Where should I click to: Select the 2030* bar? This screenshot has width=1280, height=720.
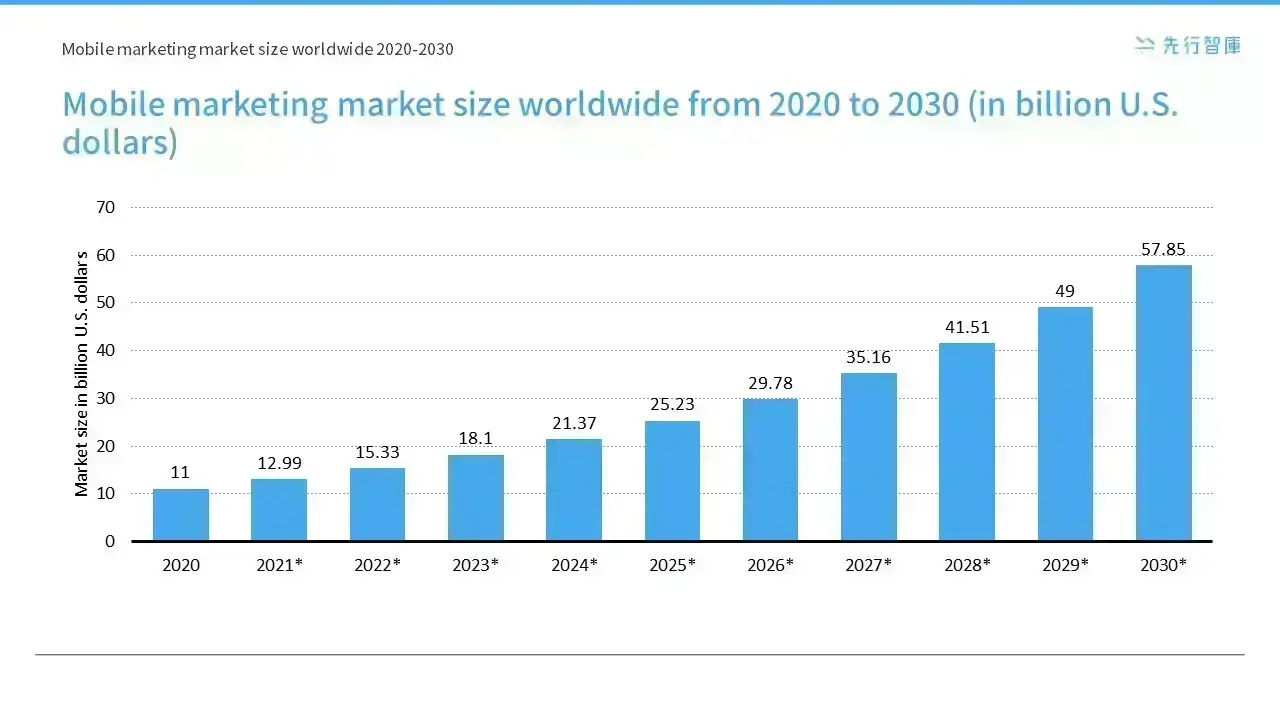tap(1164, 403)
